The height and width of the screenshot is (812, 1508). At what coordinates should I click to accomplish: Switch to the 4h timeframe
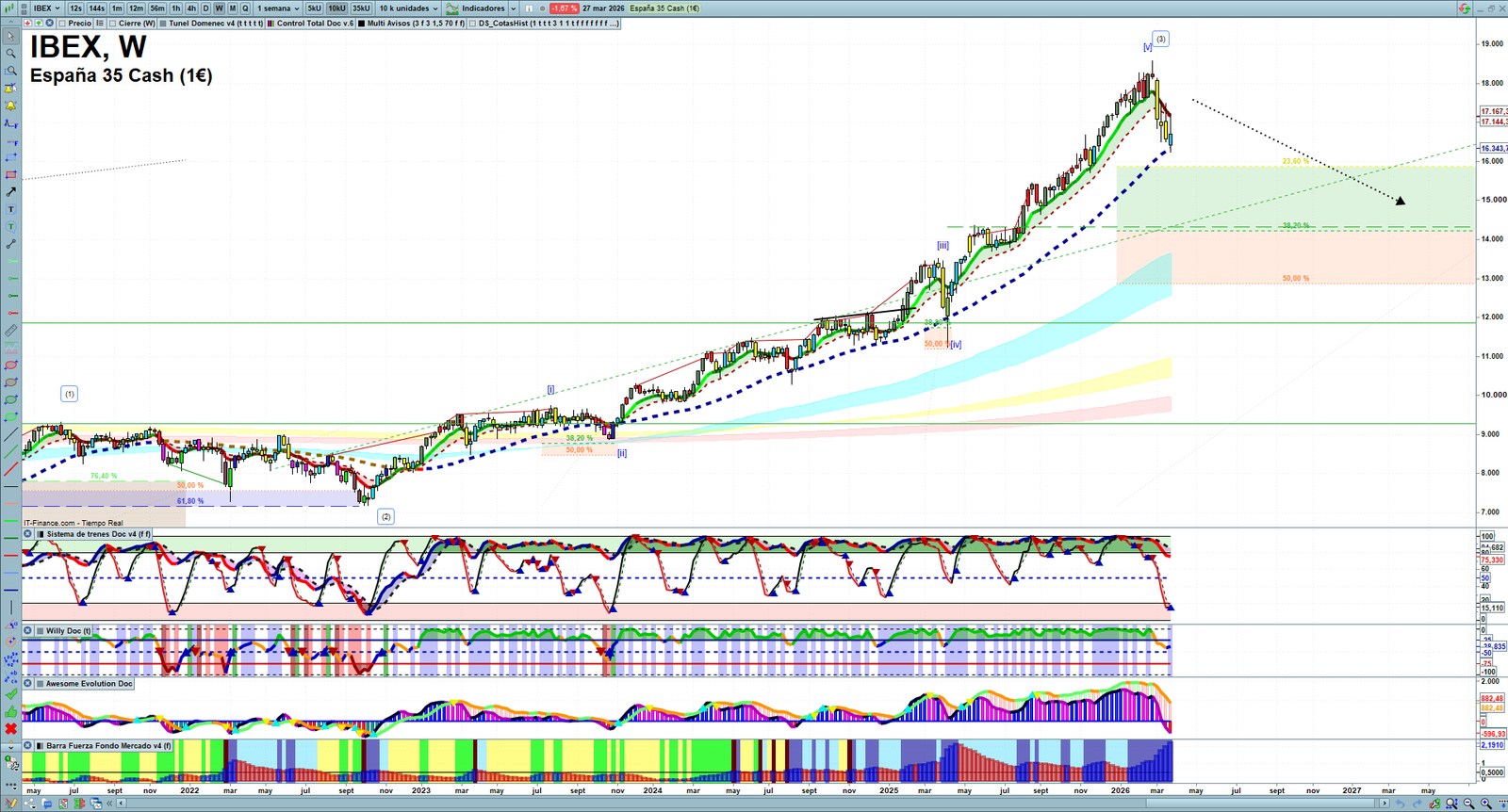(x=191, y=8)
